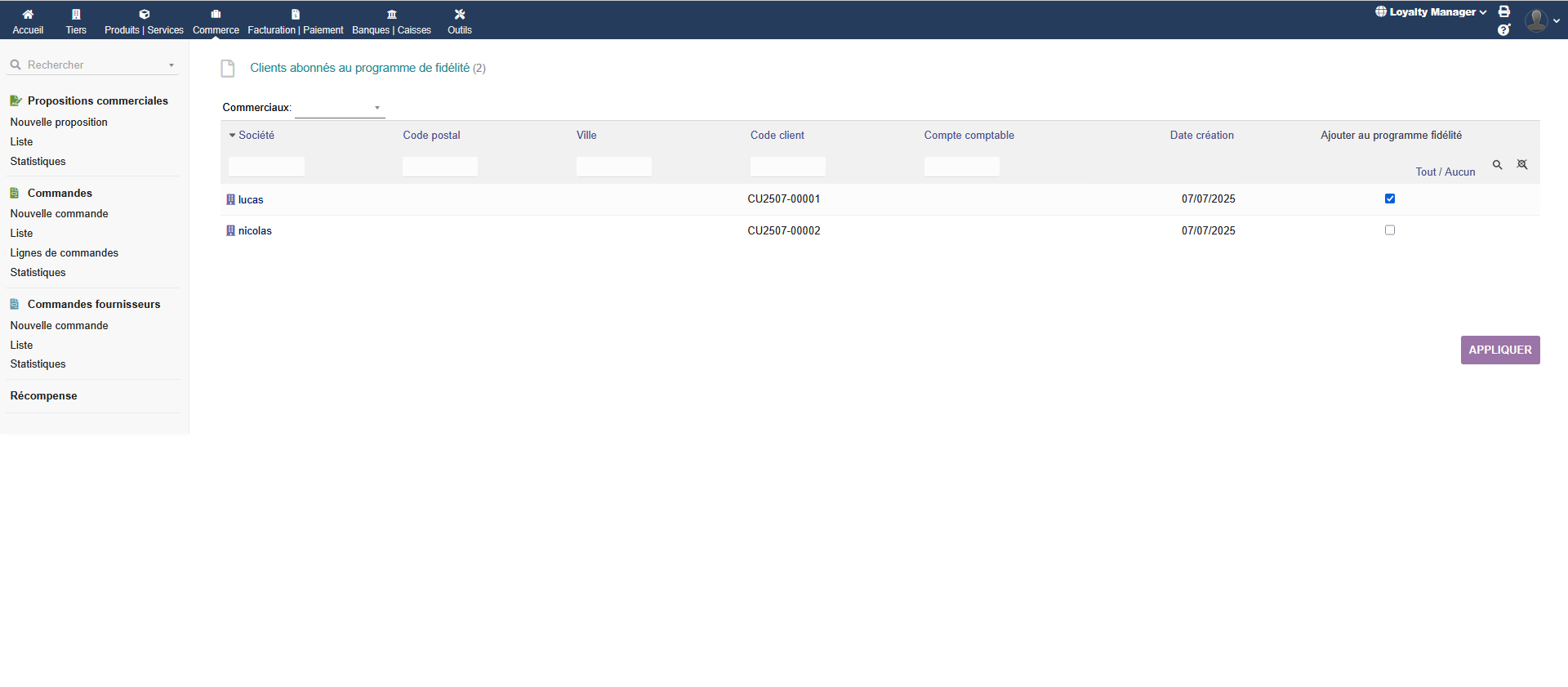Click the remove filters icon
Viewport: 1568px width, 687px height.
click(1522, 165)
